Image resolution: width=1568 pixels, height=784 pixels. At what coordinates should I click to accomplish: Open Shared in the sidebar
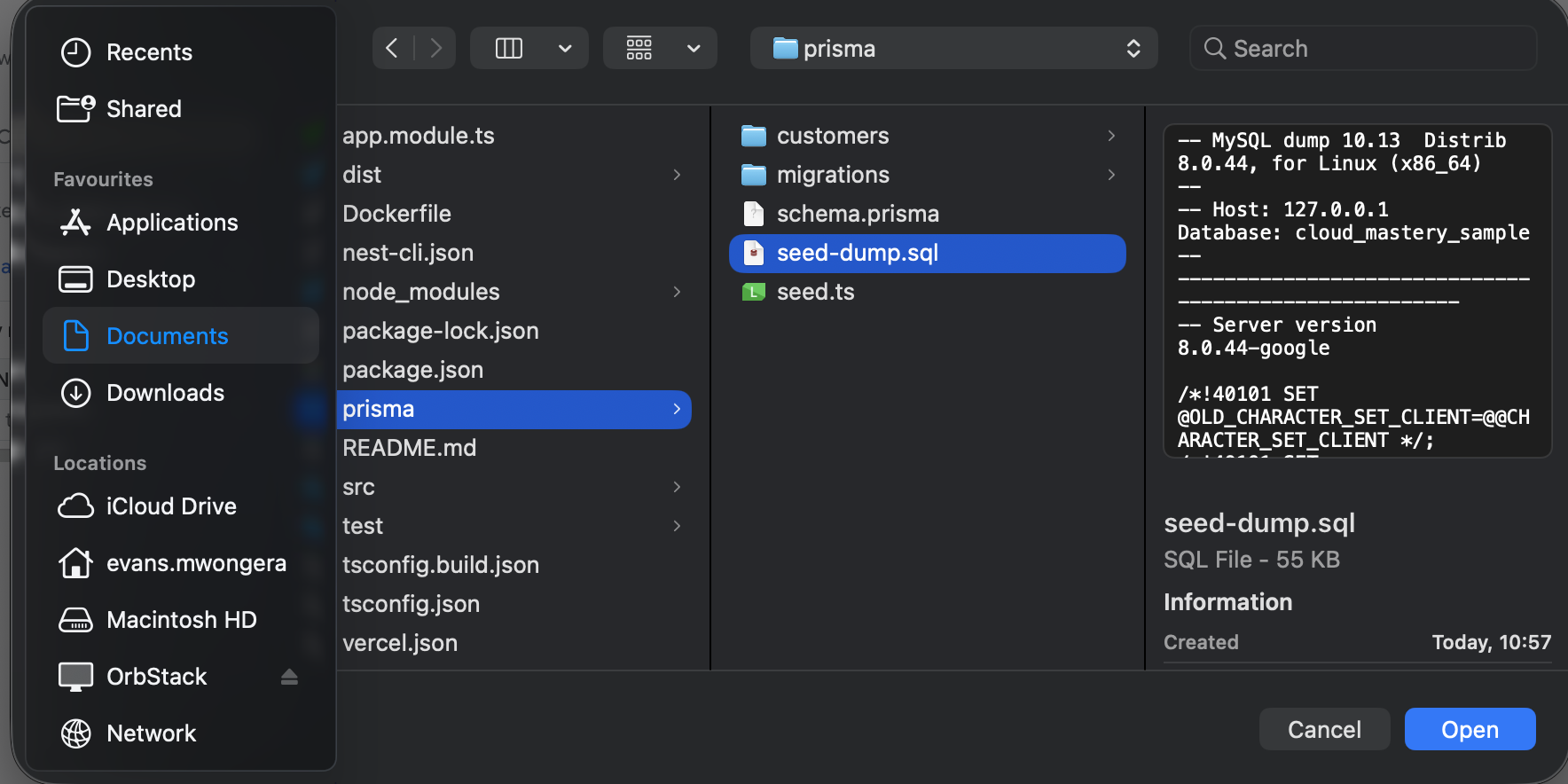(x=144, y=109)
